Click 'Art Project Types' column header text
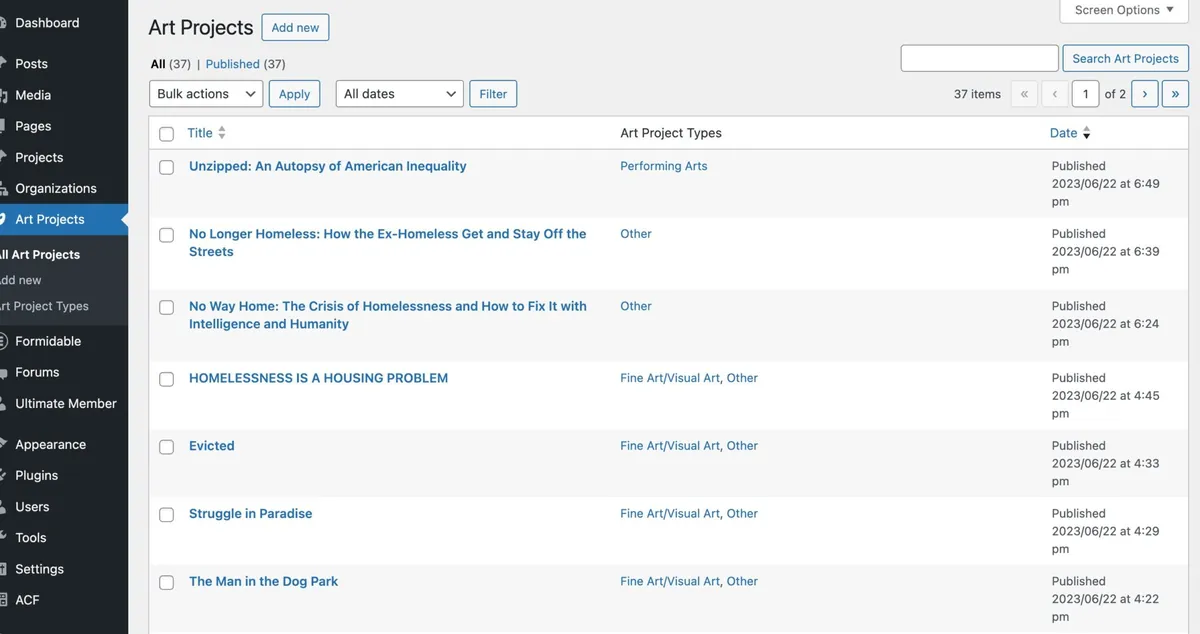 pyautogui.click(x=670, y=133)
